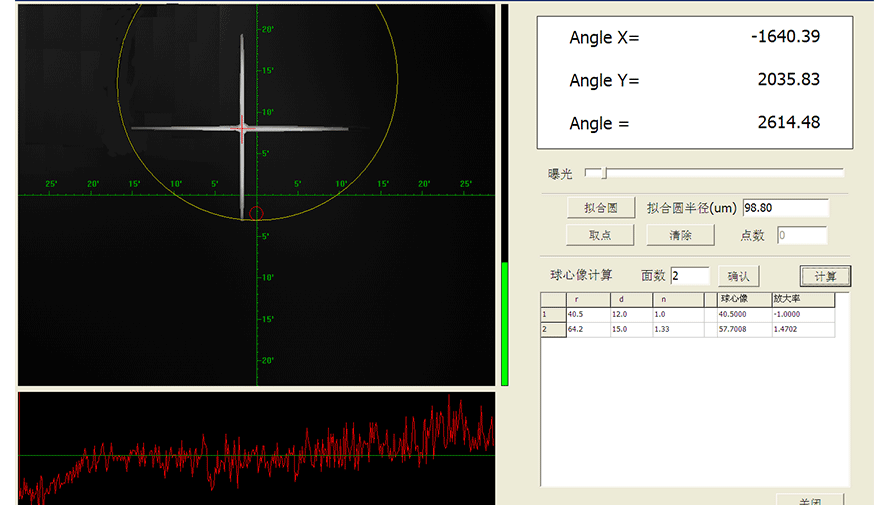Click the 放大率 column header
Image resolution: width=890 pixels, height=505 pixels.
(803, 299)
